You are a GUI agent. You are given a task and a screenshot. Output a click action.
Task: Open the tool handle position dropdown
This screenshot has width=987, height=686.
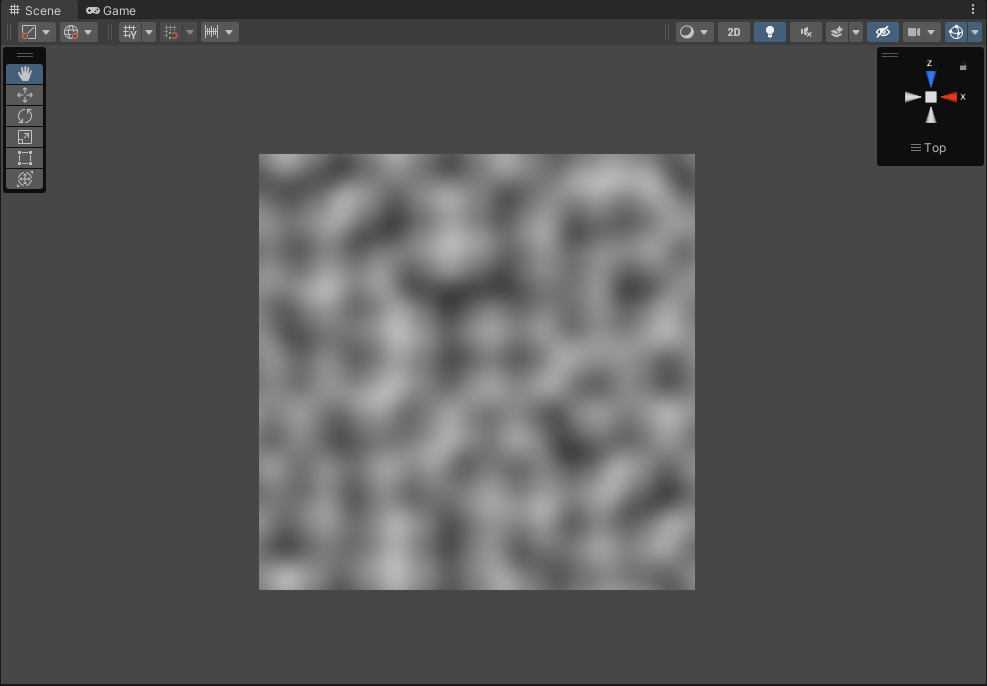(37, 32)
